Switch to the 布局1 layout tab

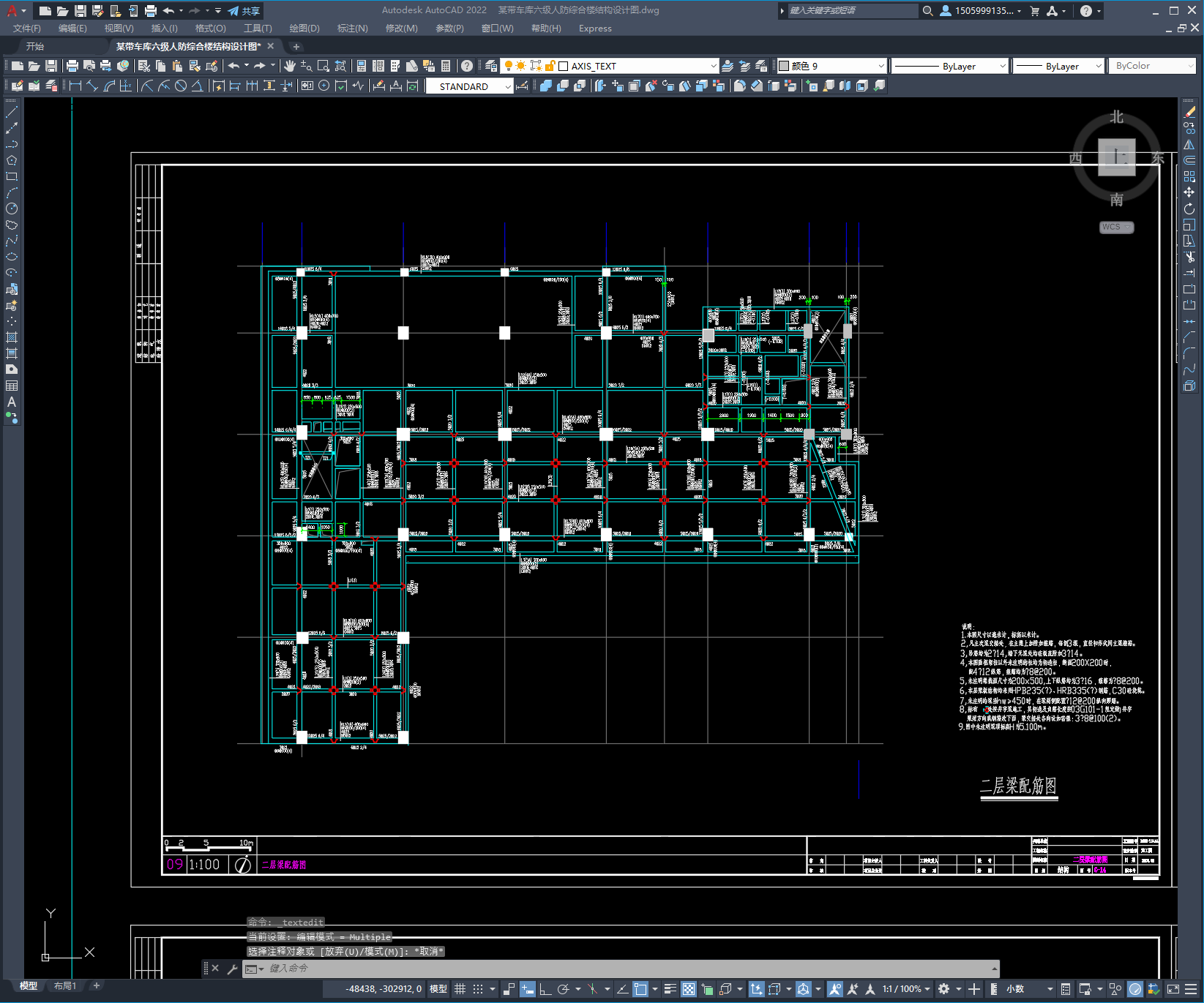tap(65, 986)
